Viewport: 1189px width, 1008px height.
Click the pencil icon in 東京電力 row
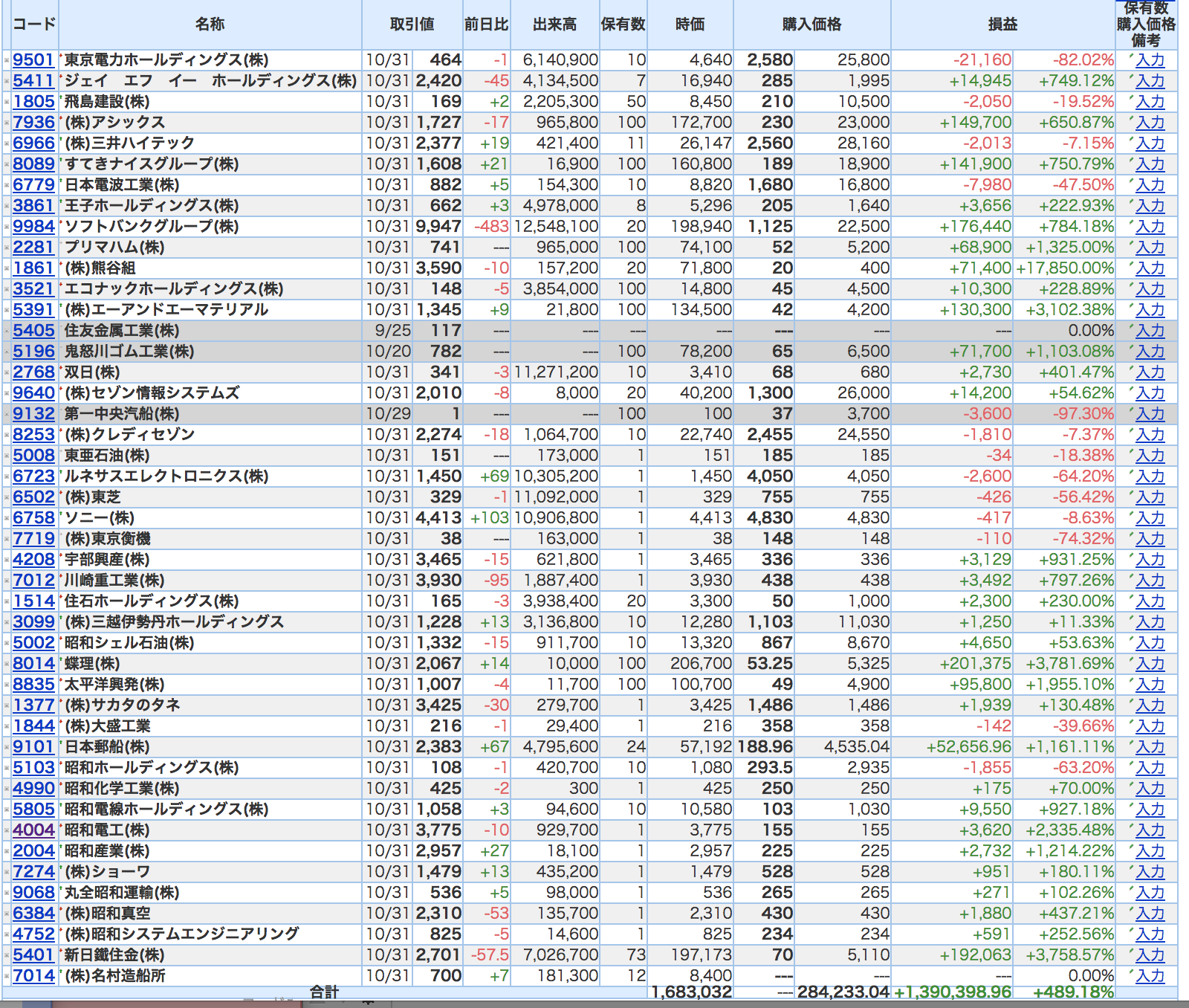[1130, 56]
